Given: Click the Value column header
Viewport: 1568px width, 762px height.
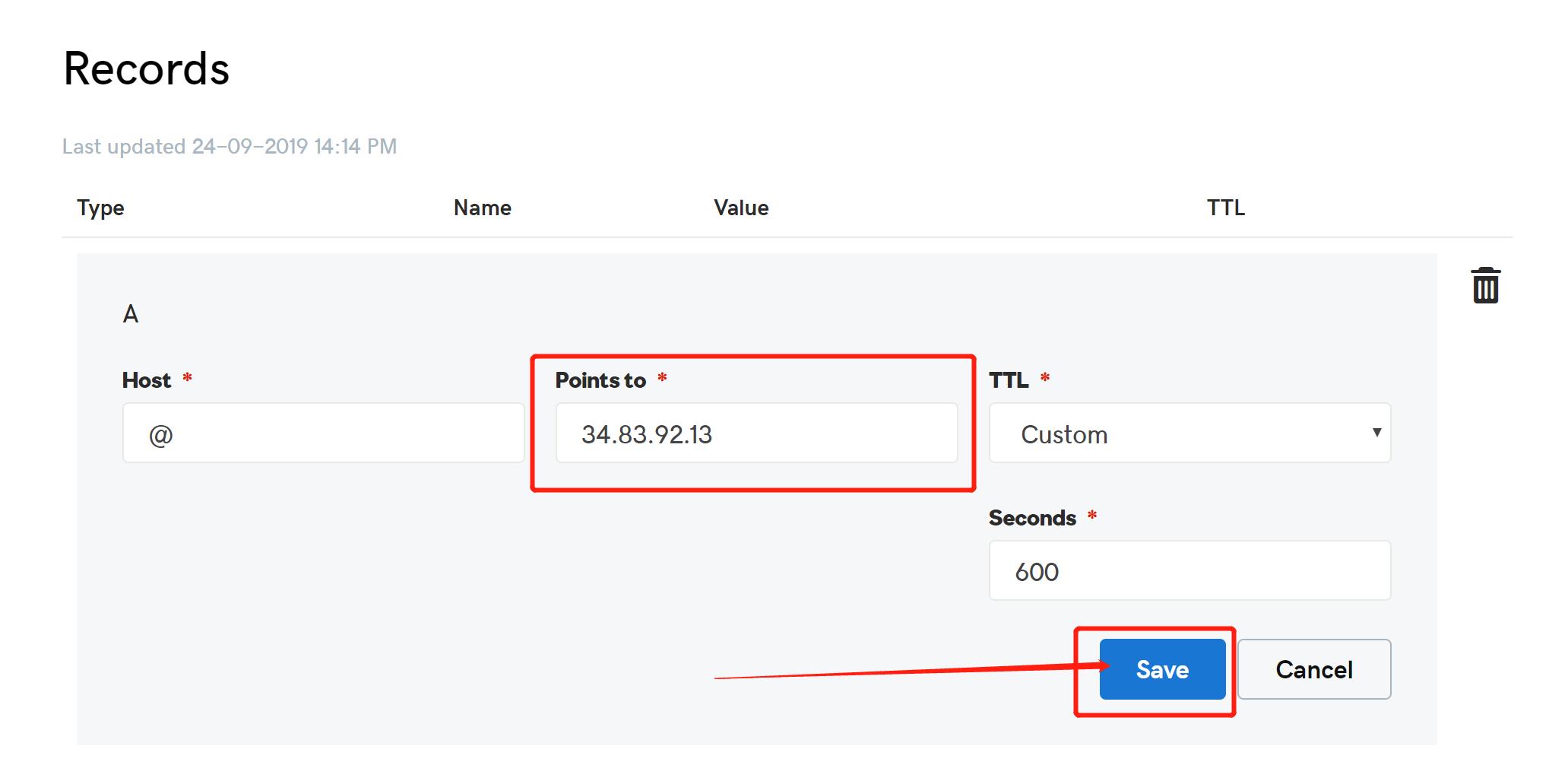Looking at the screenshot, I should (x=741, y=208).
